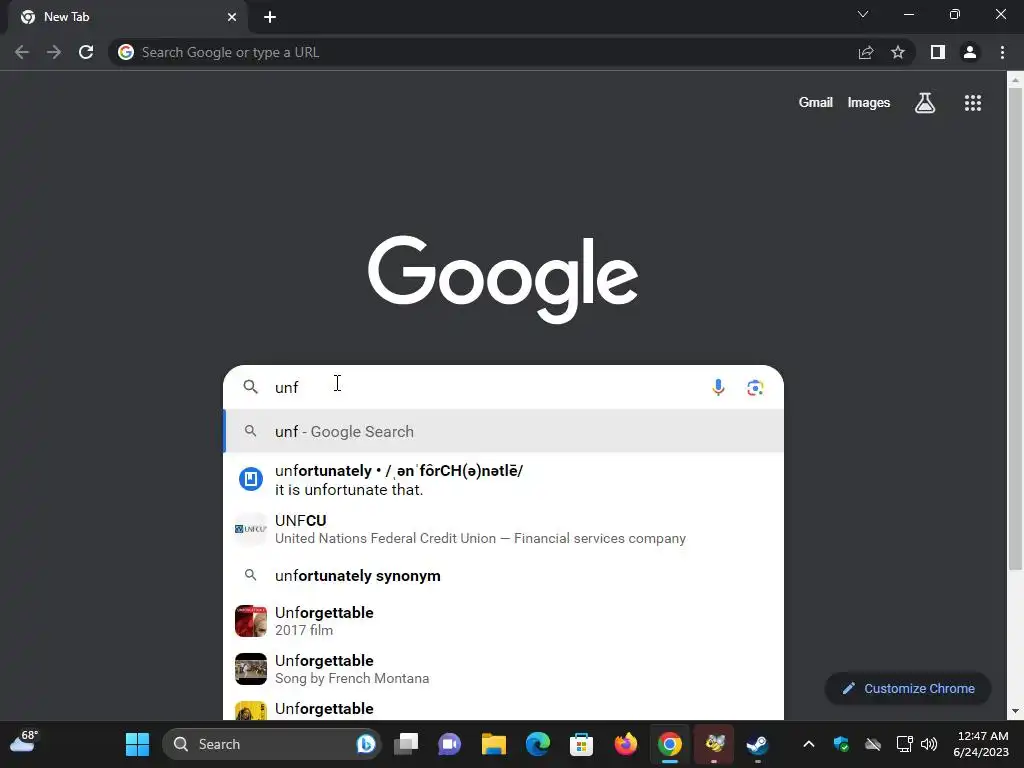Viewport: 1024px width, 768px height.
Task: Click the Customize Chrome button
Action: pyautogui.click(x=908, y=688)
